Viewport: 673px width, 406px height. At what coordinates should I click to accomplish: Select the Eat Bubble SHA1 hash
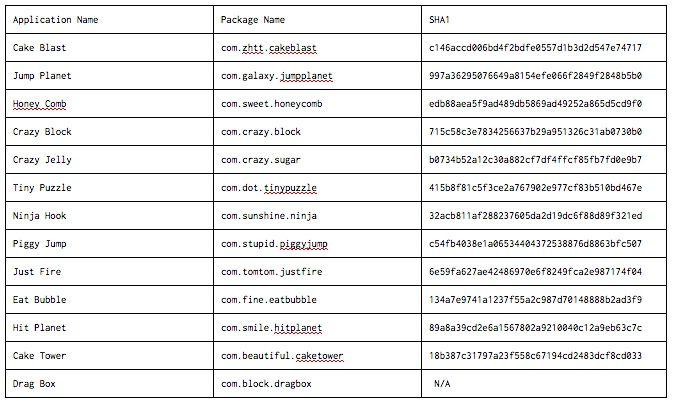coord(536,300)
